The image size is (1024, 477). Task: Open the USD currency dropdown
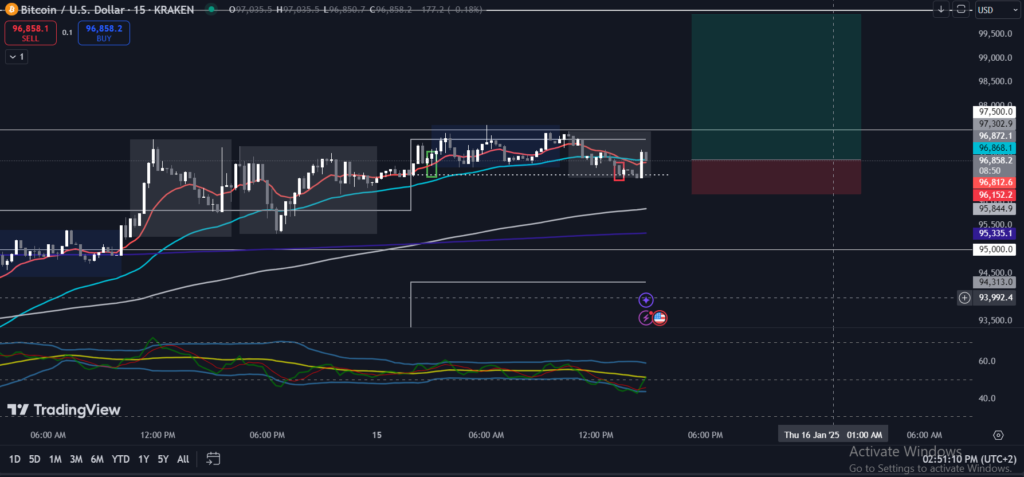(x=990, y=9)
